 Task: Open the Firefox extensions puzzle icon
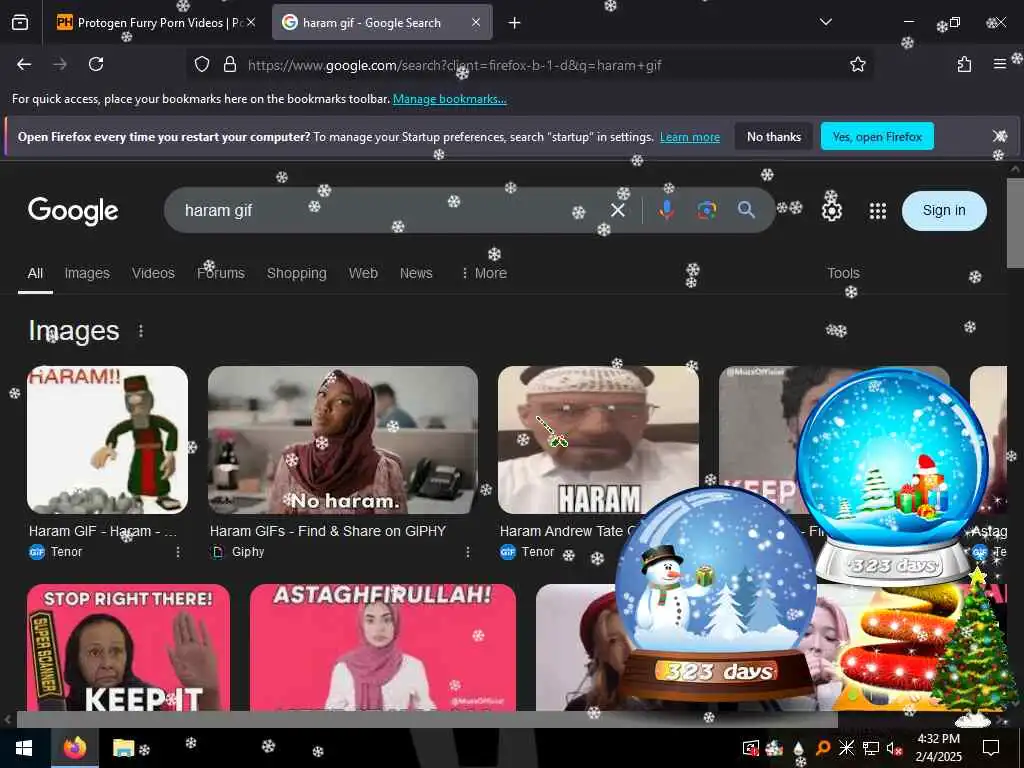click(964, 64)
